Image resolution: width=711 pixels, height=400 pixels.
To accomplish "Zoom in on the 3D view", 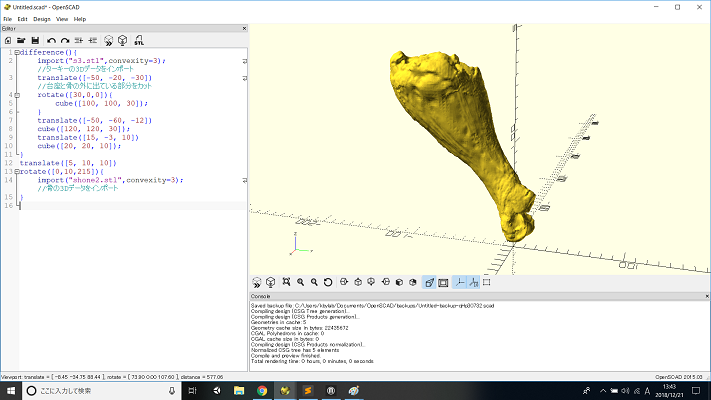I will 300,282.
